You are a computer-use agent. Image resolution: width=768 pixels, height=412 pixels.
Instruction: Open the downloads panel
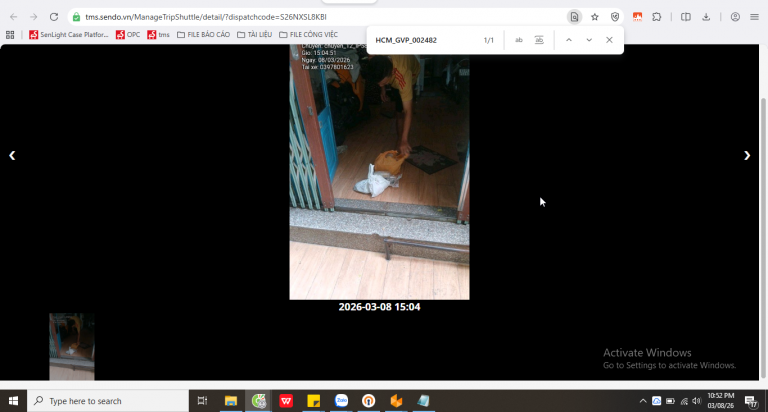coord(706,17)
